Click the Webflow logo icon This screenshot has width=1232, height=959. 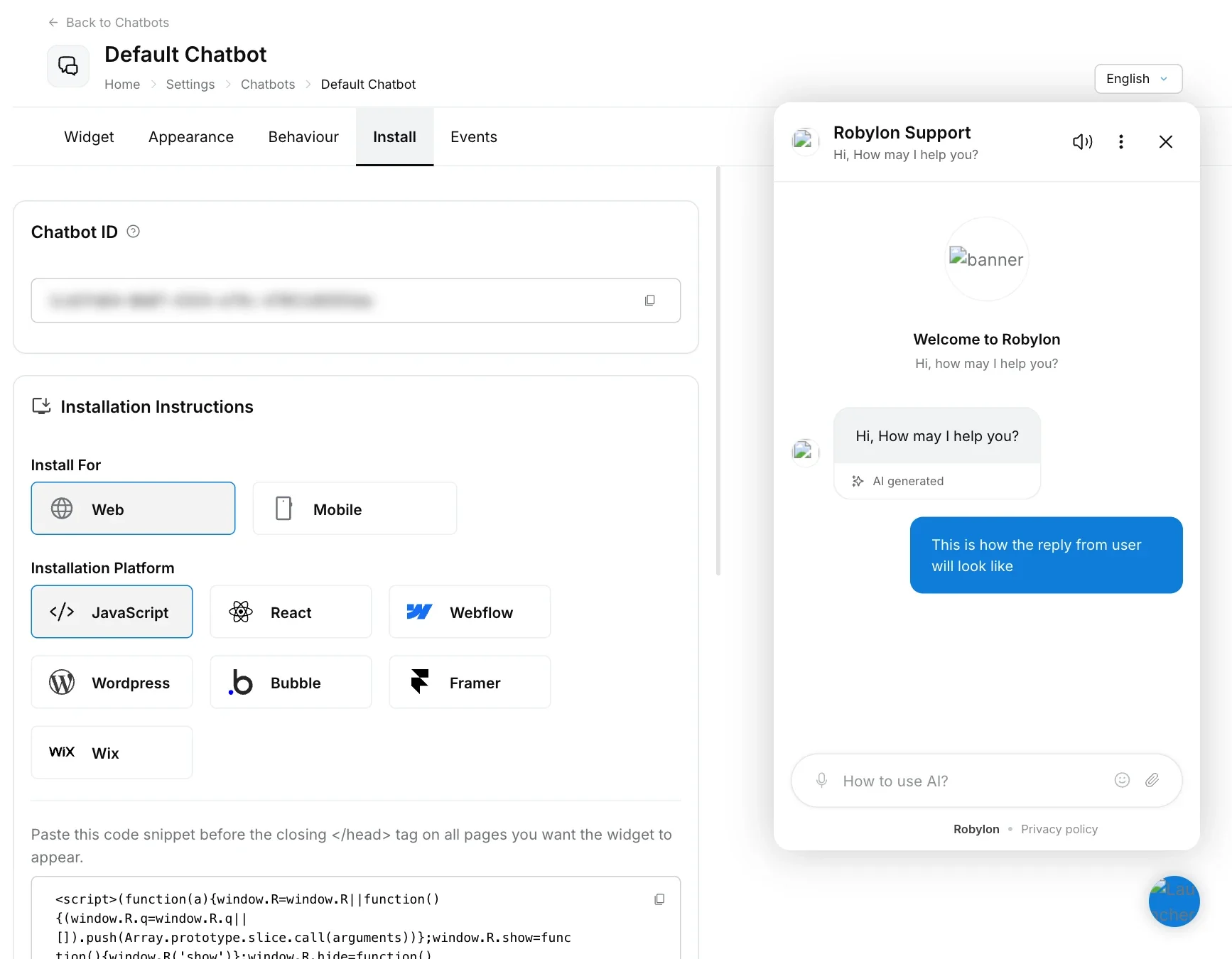pos(419,612)
